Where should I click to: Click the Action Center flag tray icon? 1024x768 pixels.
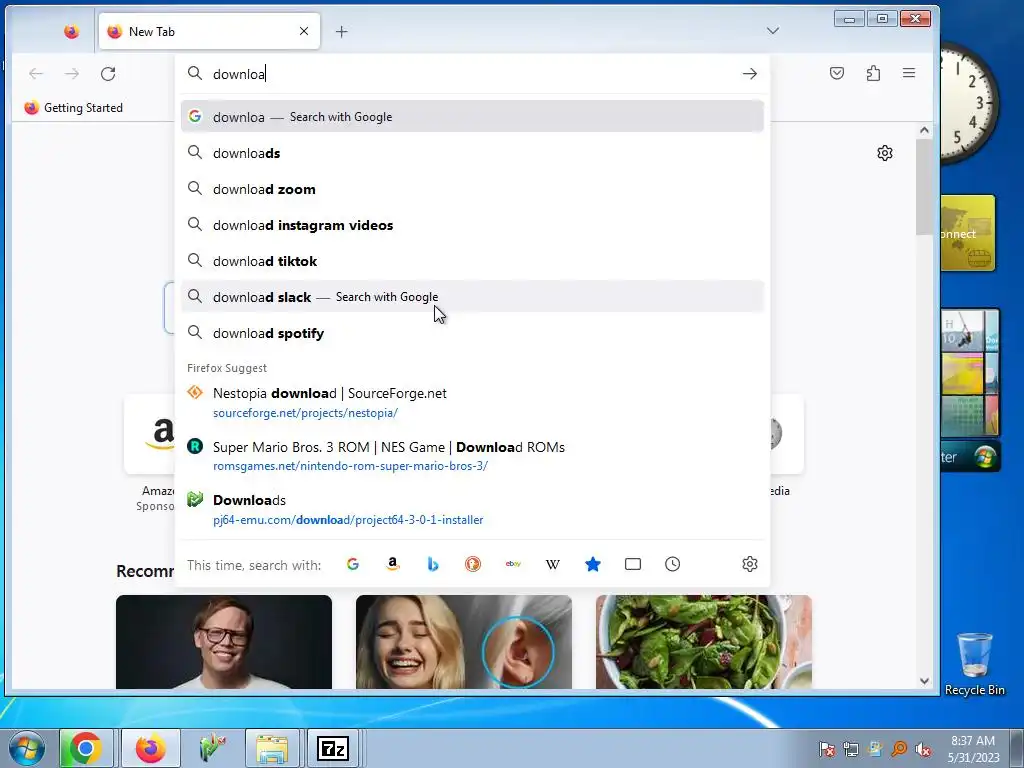coord(827,749)
